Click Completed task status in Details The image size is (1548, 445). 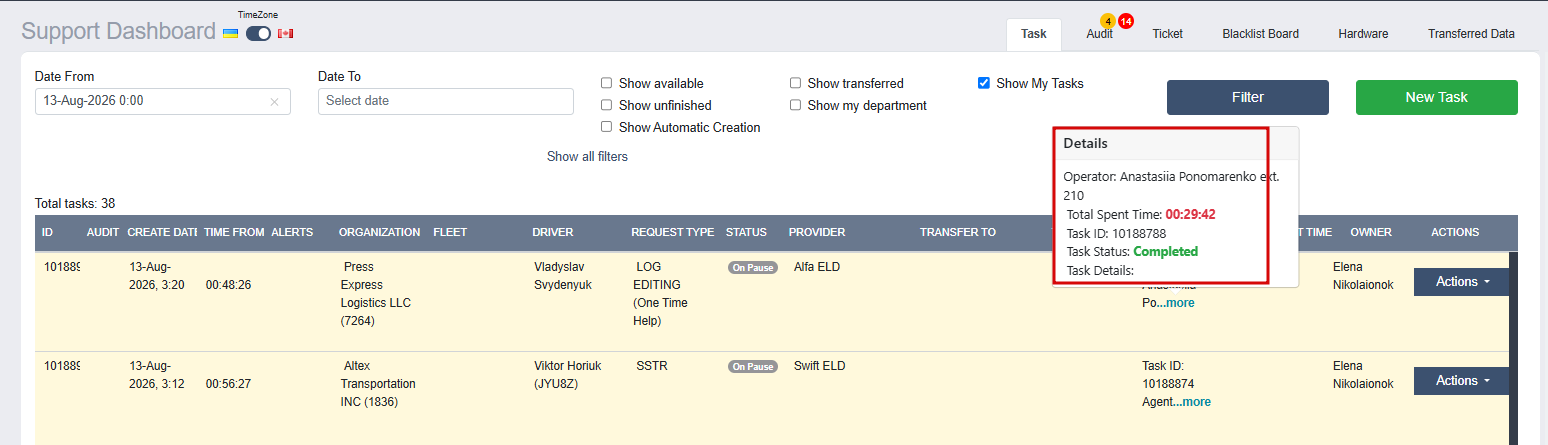point(1165,251)
